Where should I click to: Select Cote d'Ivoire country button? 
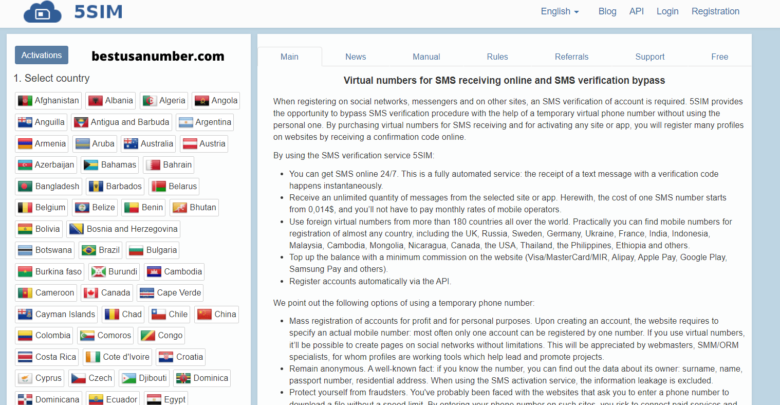pos(117,357)
